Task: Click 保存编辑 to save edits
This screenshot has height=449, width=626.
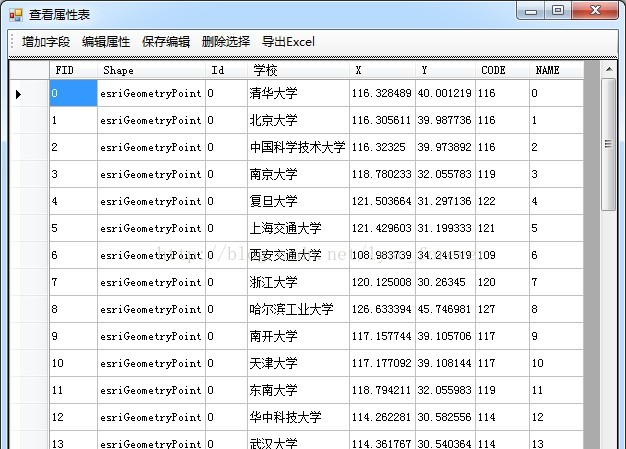Action: (x=166, y=42)
